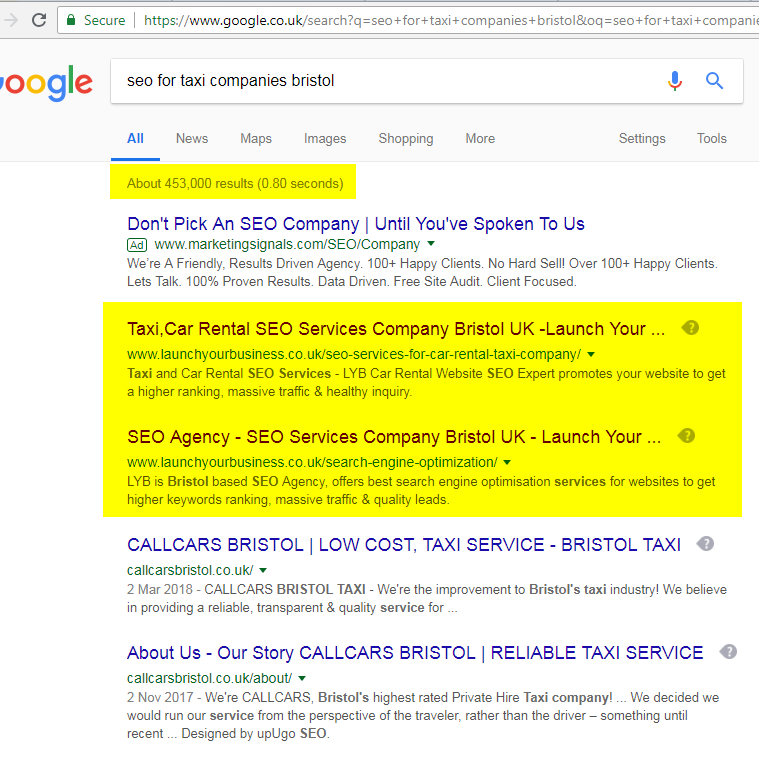Click the callcarsbristol.co.uk/ green URL
The image size is (759, 759).
pos(190,571)
